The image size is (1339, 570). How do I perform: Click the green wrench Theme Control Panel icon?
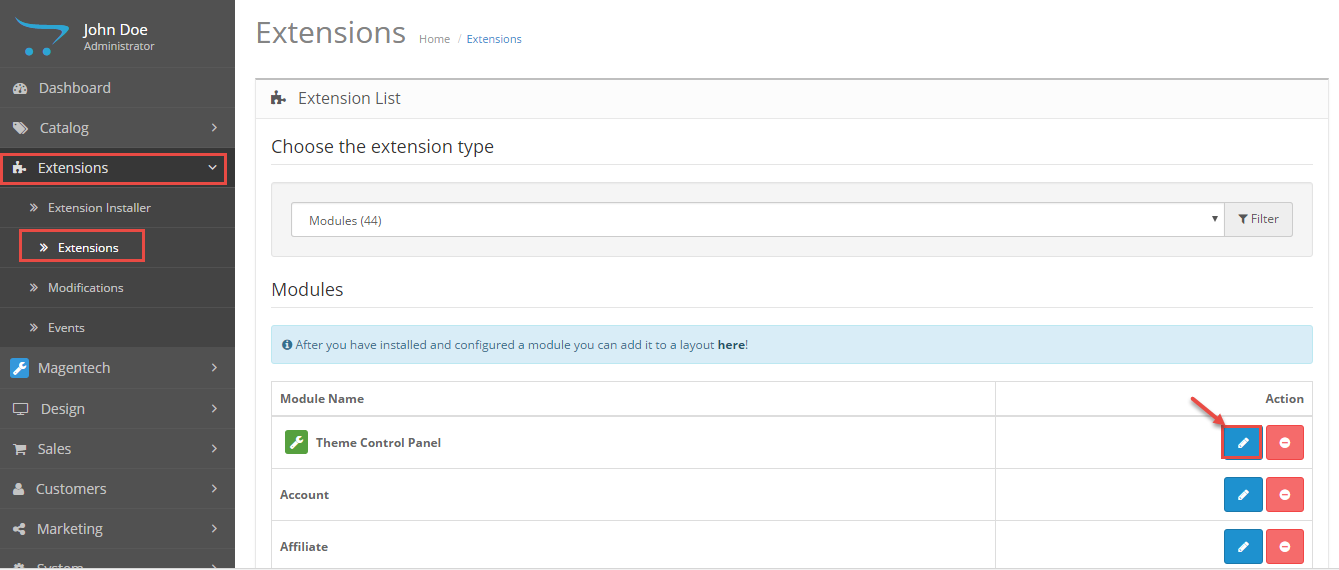point(296,442)
